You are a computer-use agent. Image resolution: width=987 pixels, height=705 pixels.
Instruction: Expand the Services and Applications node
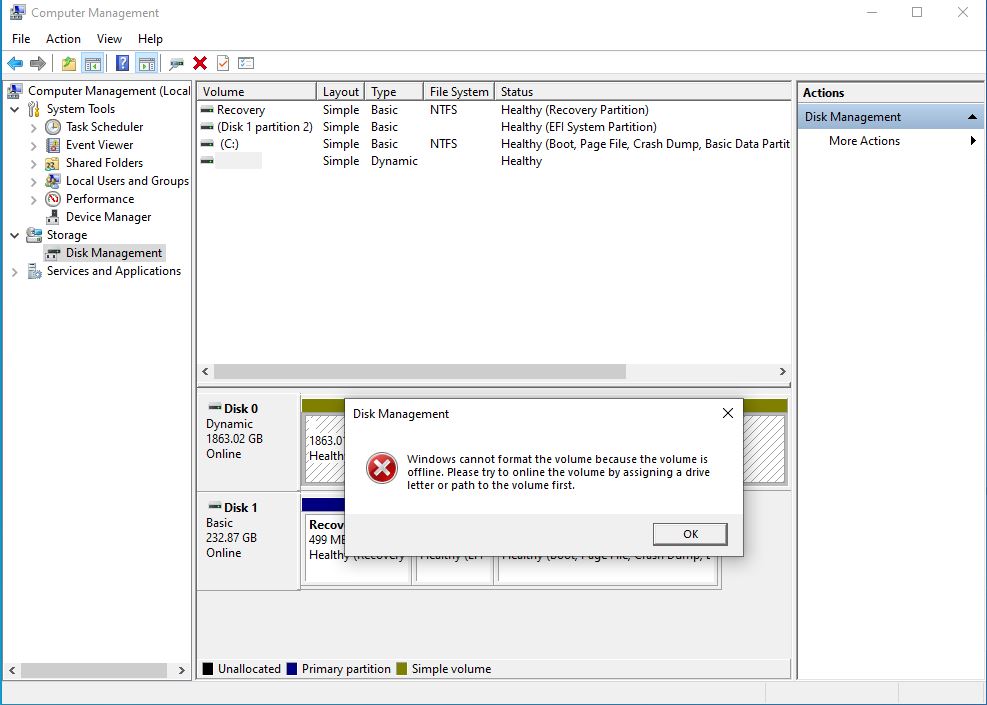tap(14, 272)
